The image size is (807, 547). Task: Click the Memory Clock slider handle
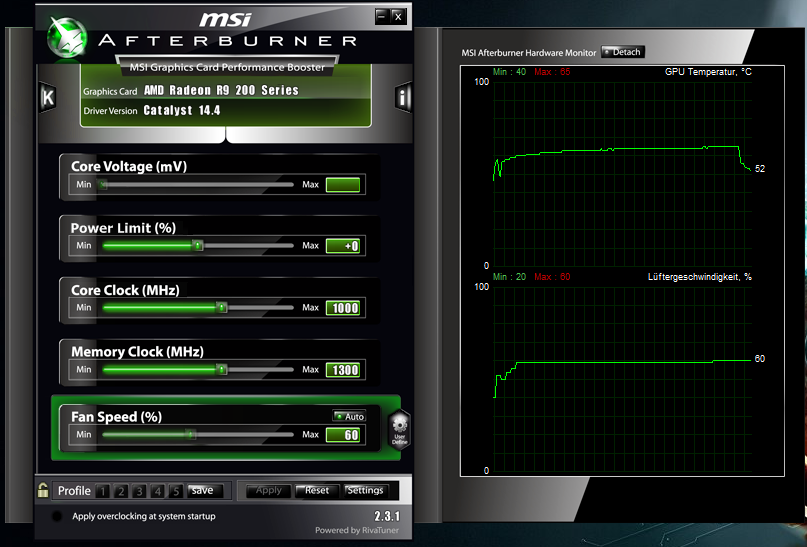pyautogui.click(x=222, y=369)
